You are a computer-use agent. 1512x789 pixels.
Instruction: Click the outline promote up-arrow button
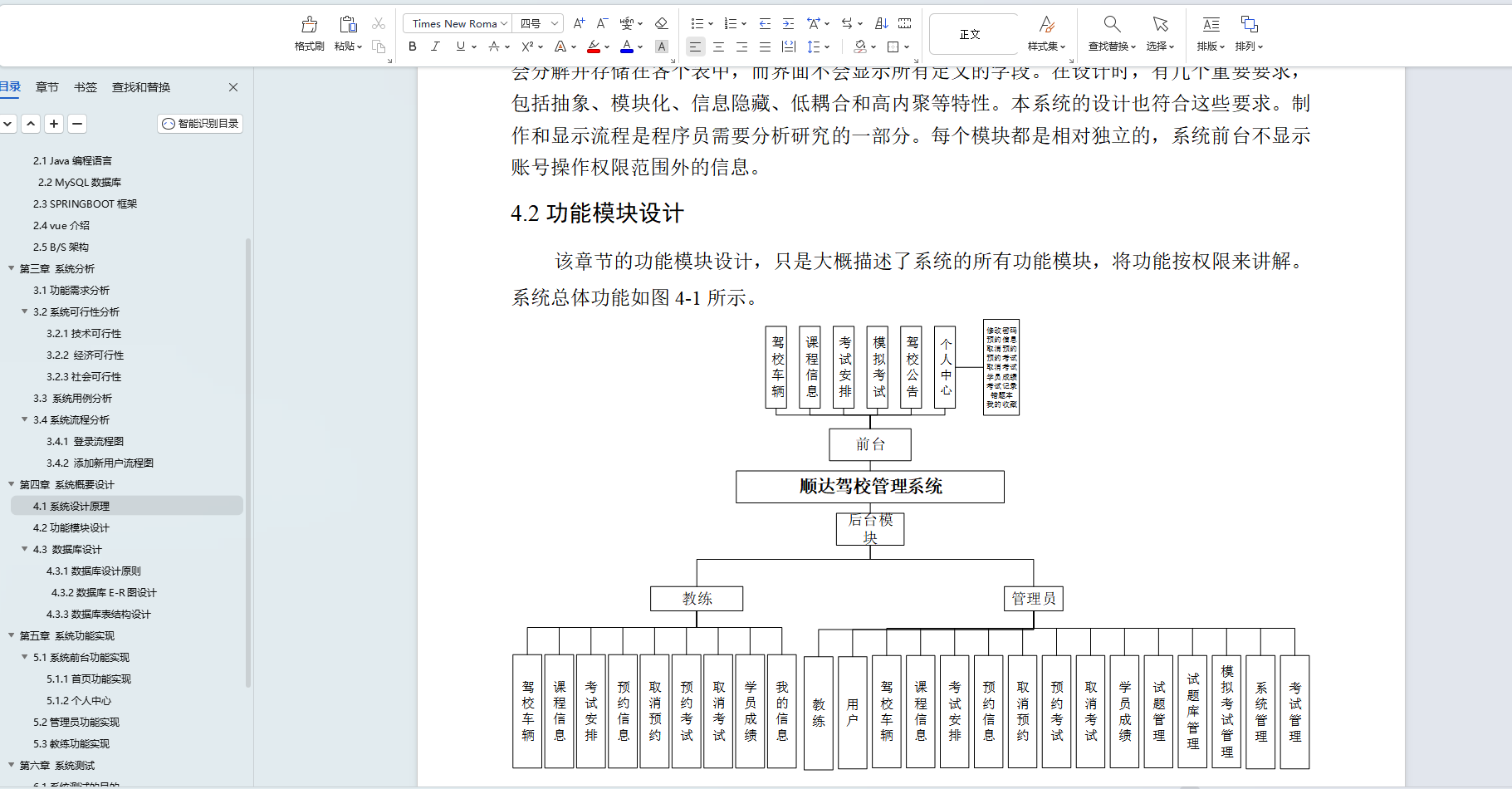tap(31, 124)
